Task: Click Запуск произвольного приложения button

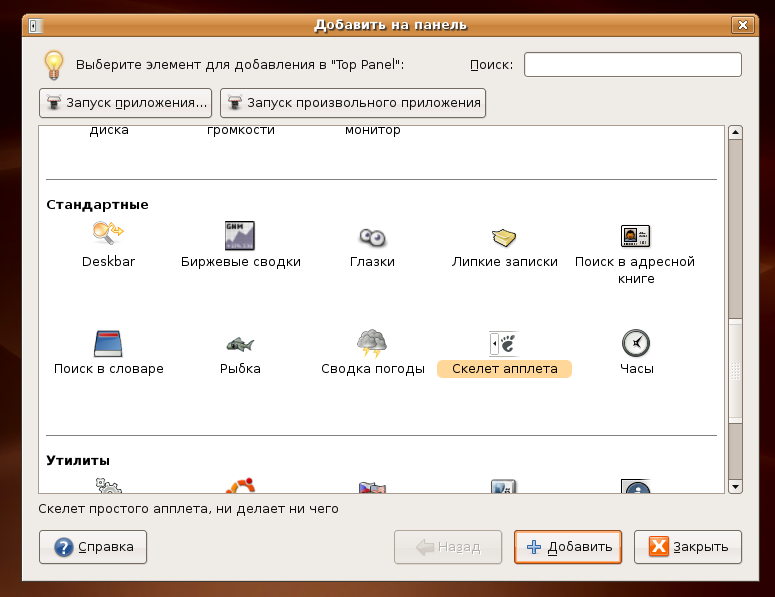Action: coord(353,102)
